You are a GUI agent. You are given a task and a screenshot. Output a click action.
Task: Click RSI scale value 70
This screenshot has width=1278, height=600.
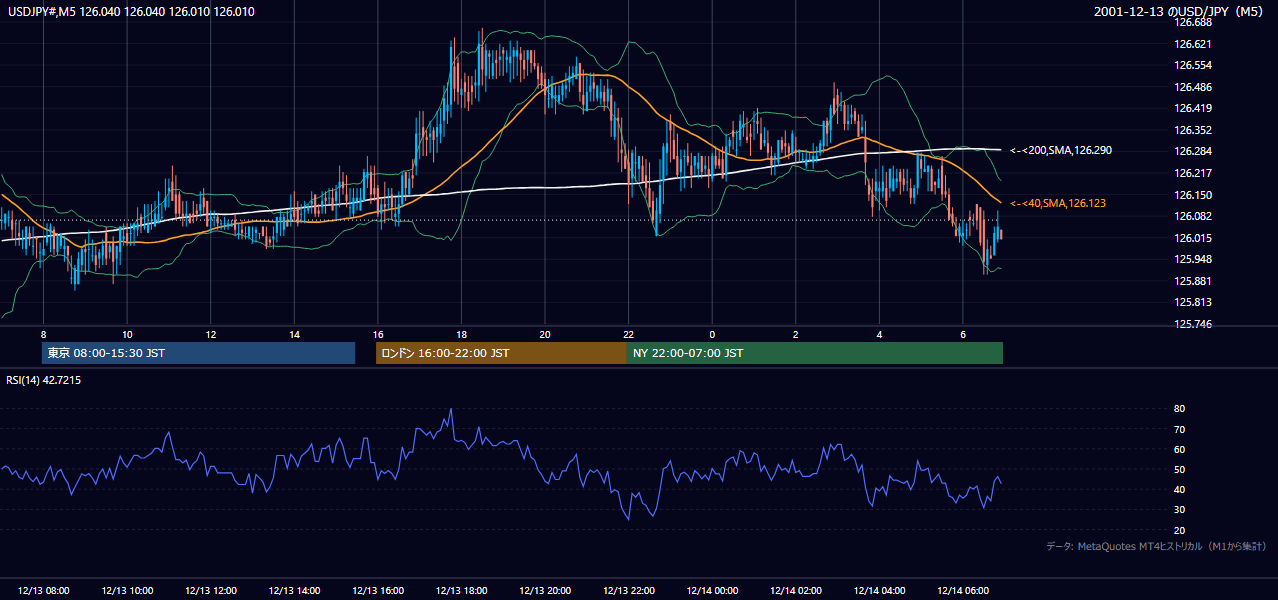coord(1179,429)
